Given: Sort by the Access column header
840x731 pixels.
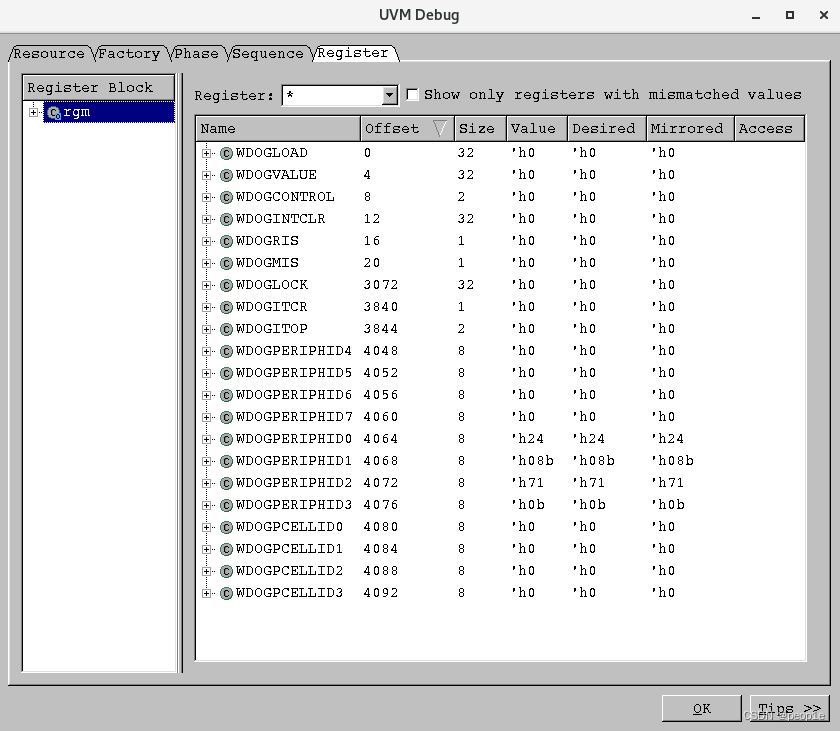Looking at the screenshot, I should (x=769, y=129).
